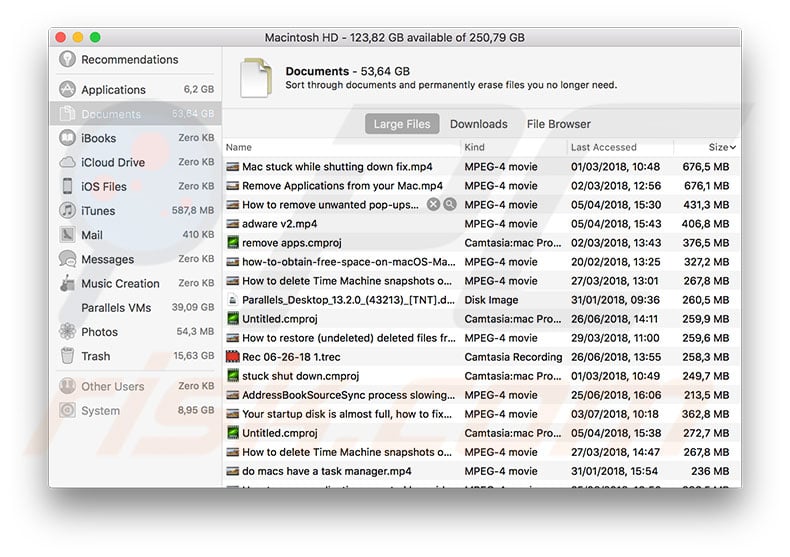Switch to the Downloads tab
This screenshot has width=790, height=557.
478,124
